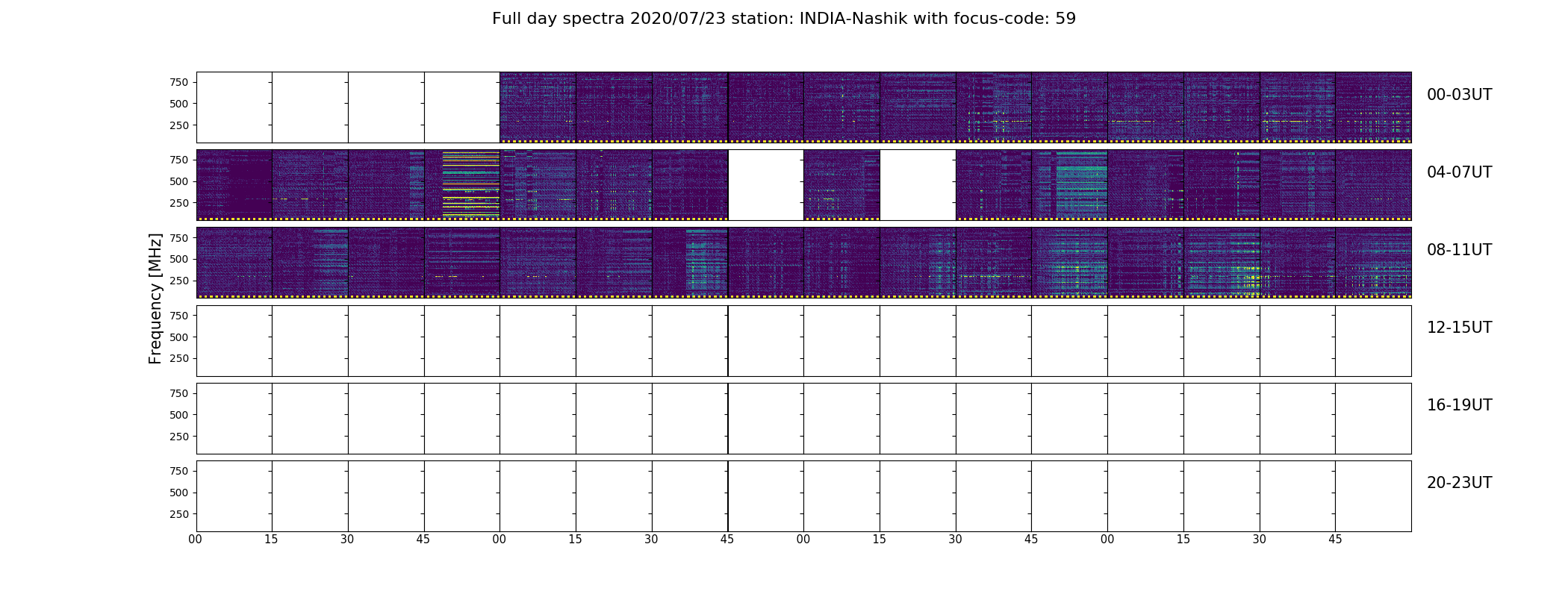Click the 500 tick label in 16-19UT row
This screenshot has height=597, width=1568.
tap(179, 415)
